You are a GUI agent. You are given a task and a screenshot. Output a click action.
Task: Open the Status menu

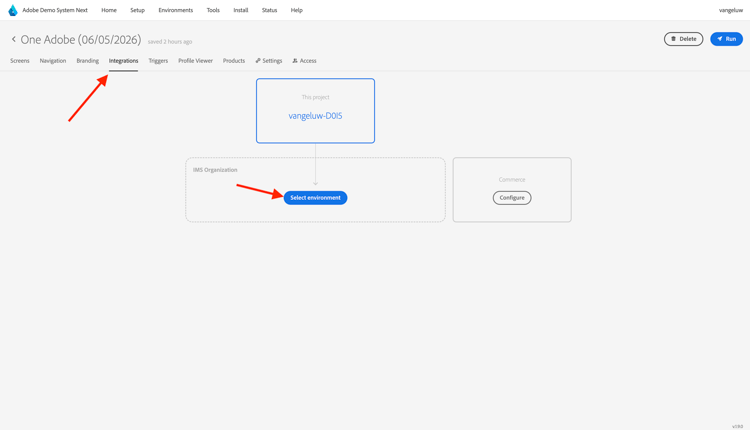(269, 10)
